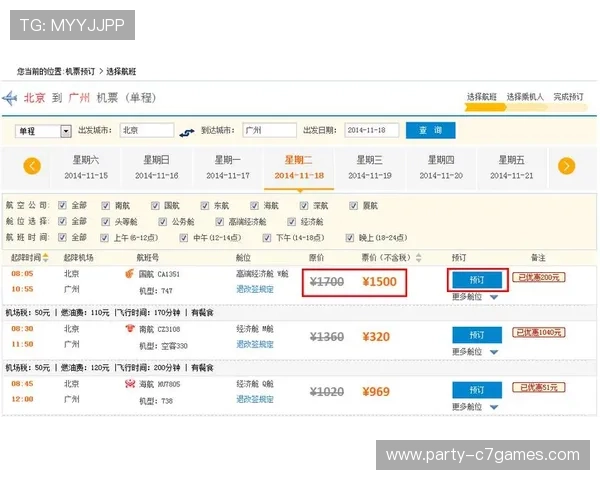The width and height of the screenshot is (600, 480).
Task: Click the Hainan Airlines logo for HU7805
Action: [x=130, y=384]
